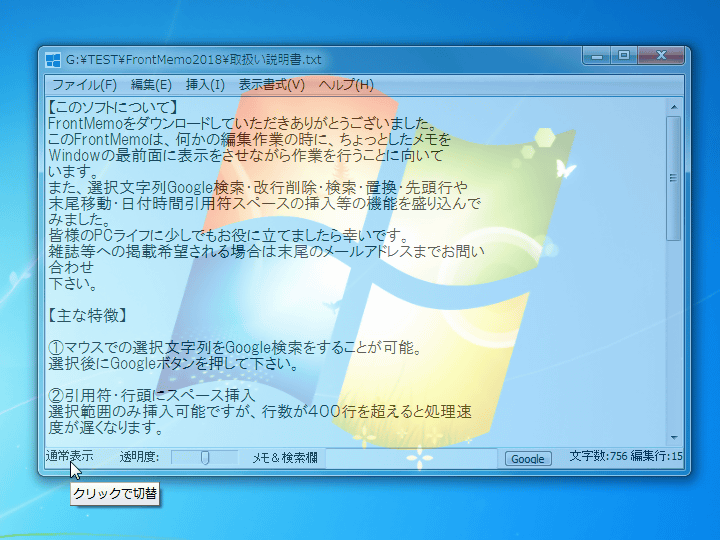Click the line starting Windowの最前面に
The height and width of the screenshot is (540, 720).
[246, 156]
